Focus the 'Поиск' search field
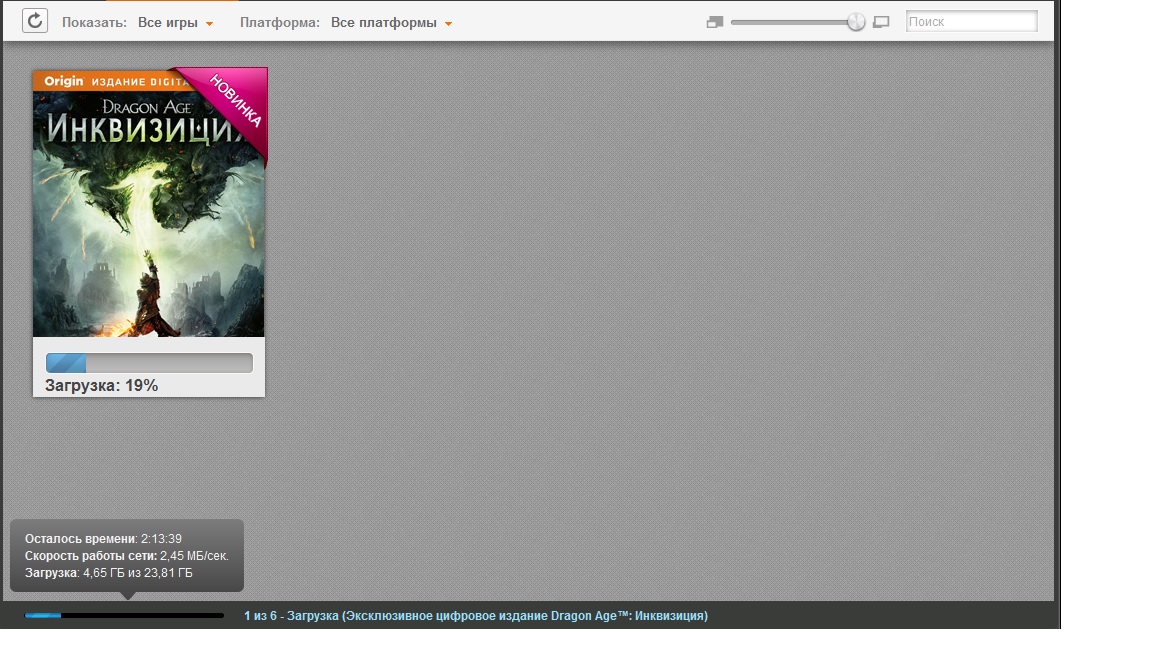The width and height of the screenshot is (1152, 648). 971,21
